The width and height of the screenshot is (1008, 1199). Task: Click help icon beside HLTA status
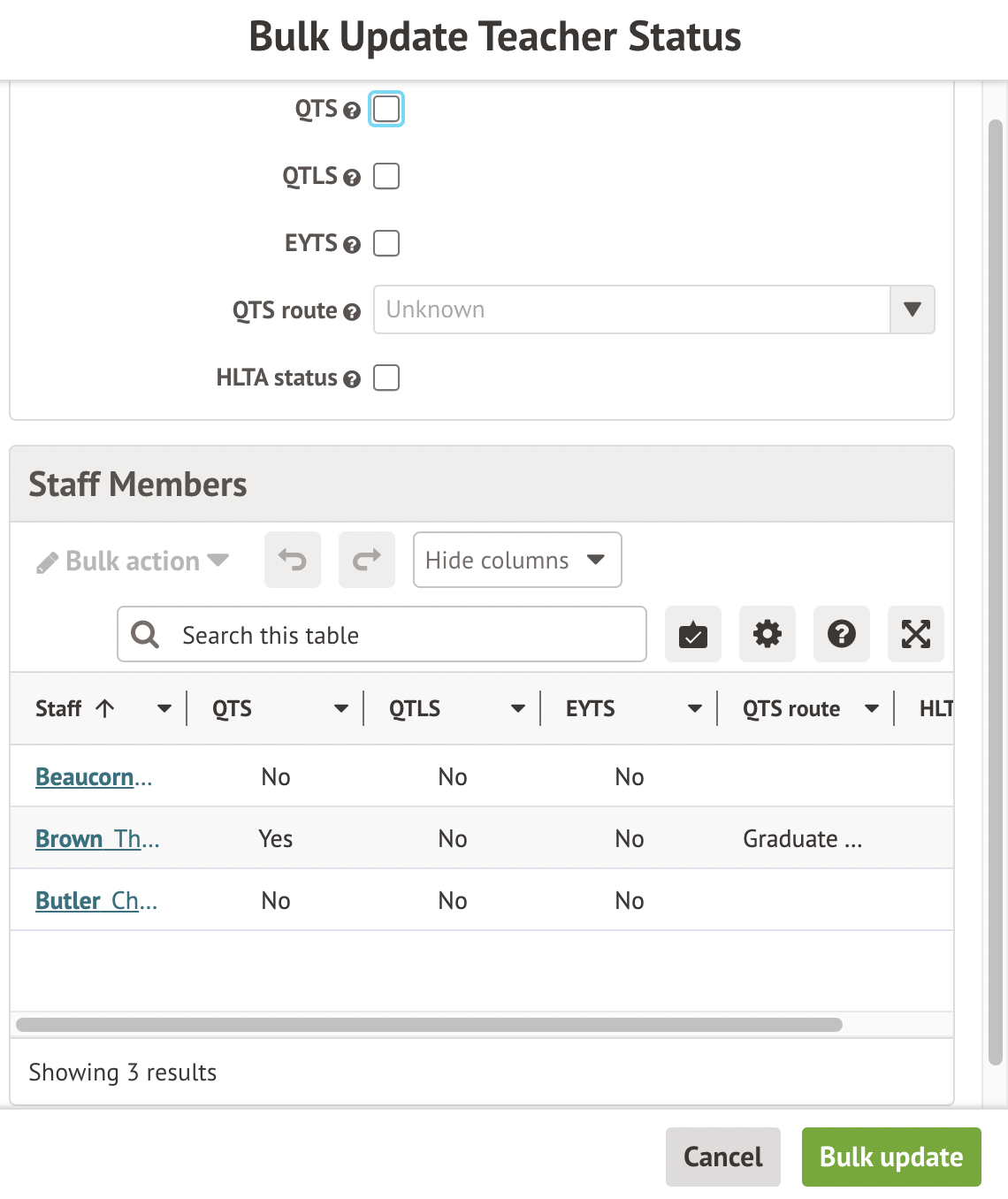pos(352,379)
